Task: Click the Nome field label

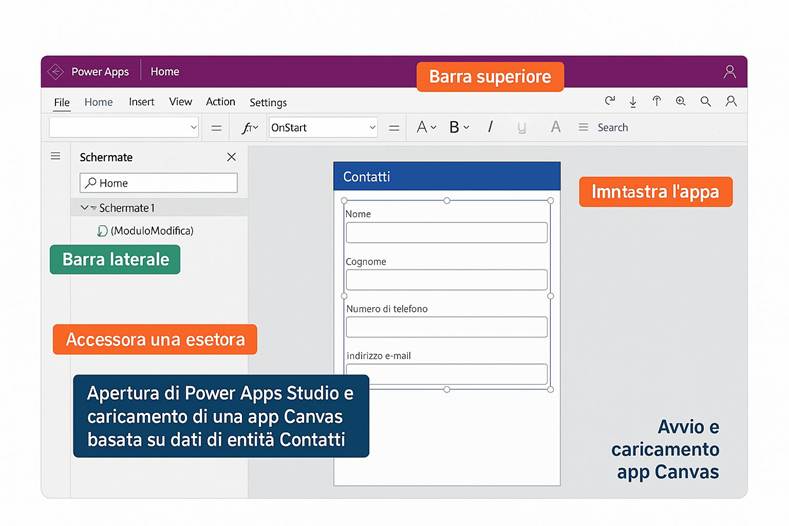Action: [358, 214]
